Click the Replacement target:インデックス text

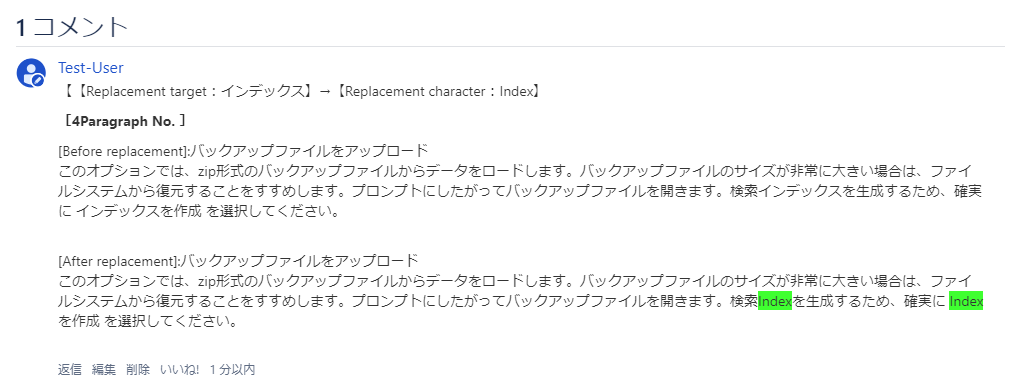coord(191,92)
